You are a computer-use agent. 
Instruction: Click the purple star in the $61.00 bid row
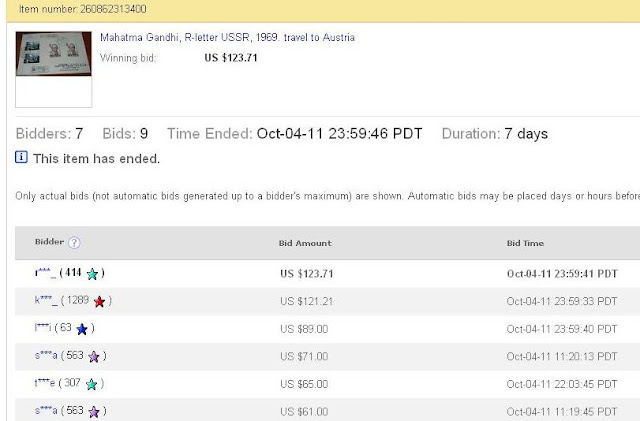(x=93, y=411)
